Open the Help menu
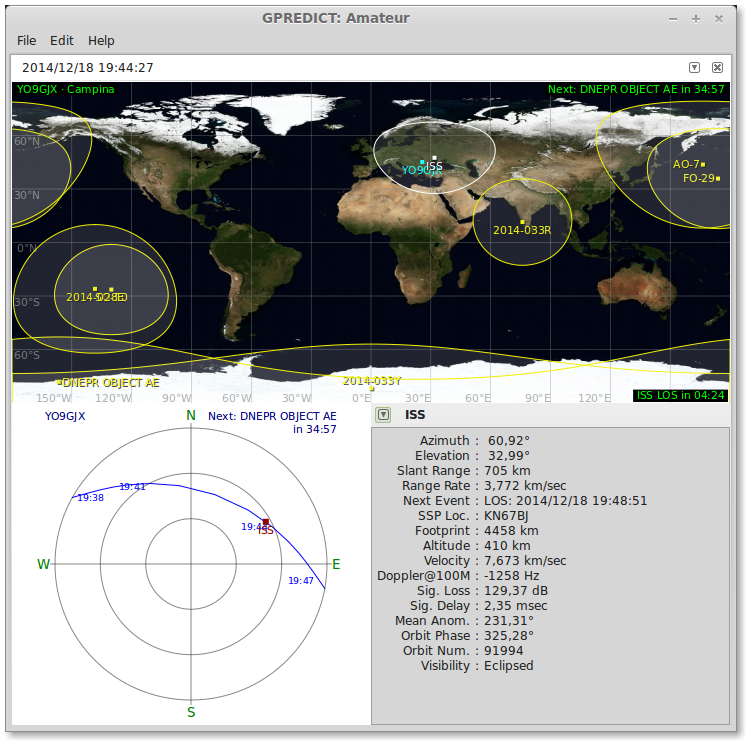 [x=101, y=40]
